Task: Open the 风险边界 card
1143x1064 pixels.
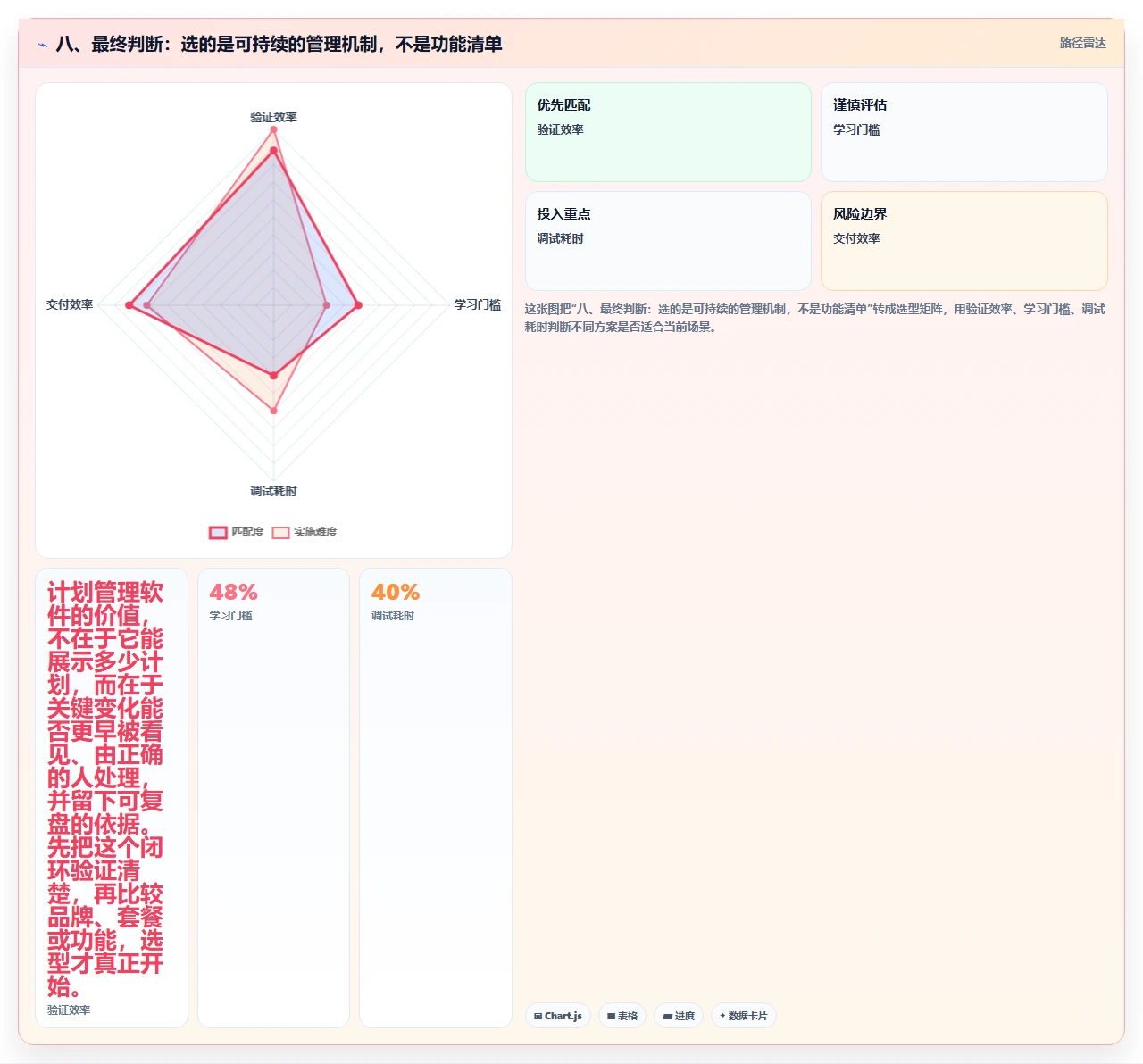Action: pyautogui.click(x=964, y=241)
